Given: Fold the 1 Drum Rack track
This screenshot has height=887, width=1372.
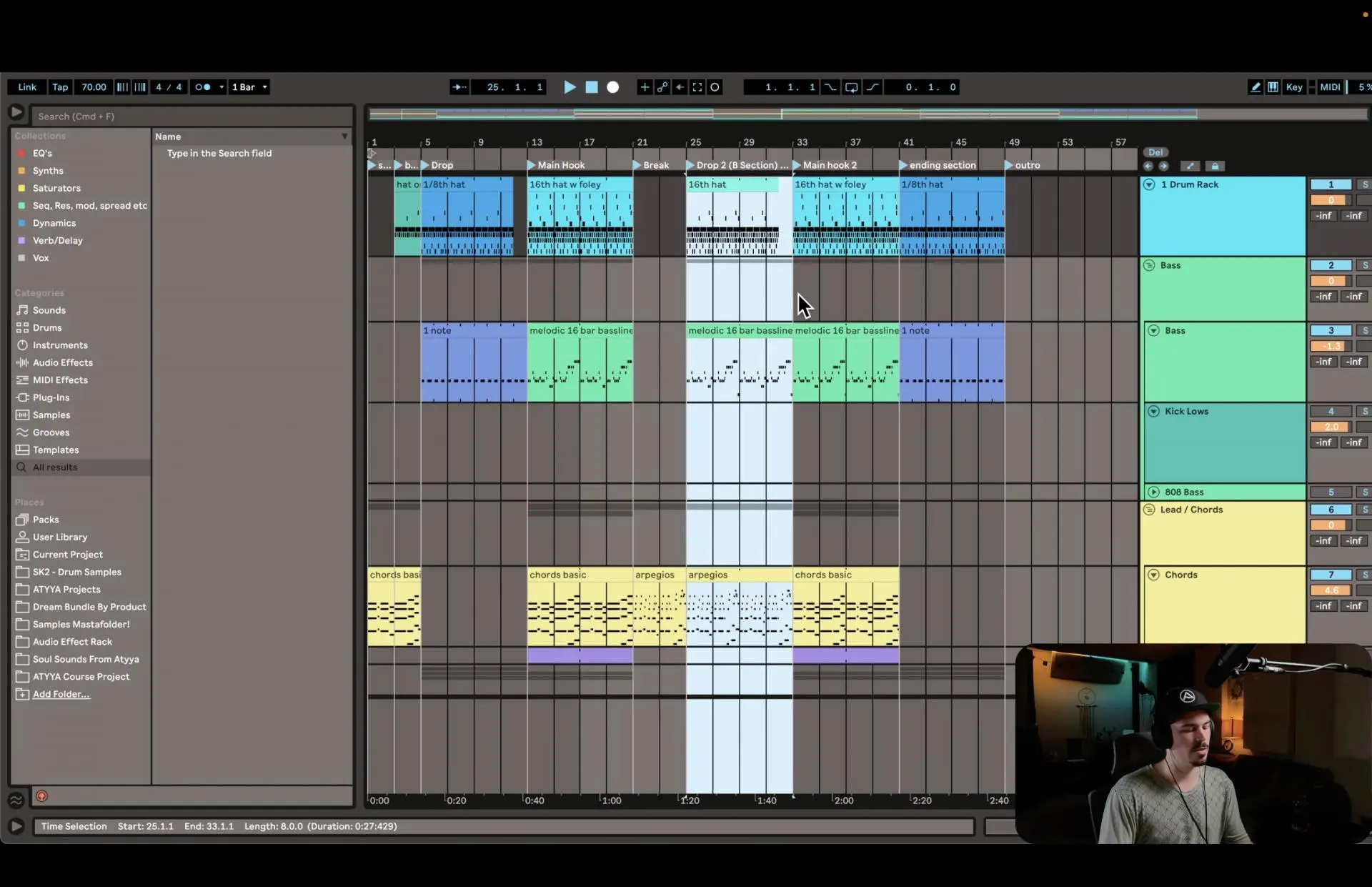Looking at the screenshot, I should tap(1149, 184).
